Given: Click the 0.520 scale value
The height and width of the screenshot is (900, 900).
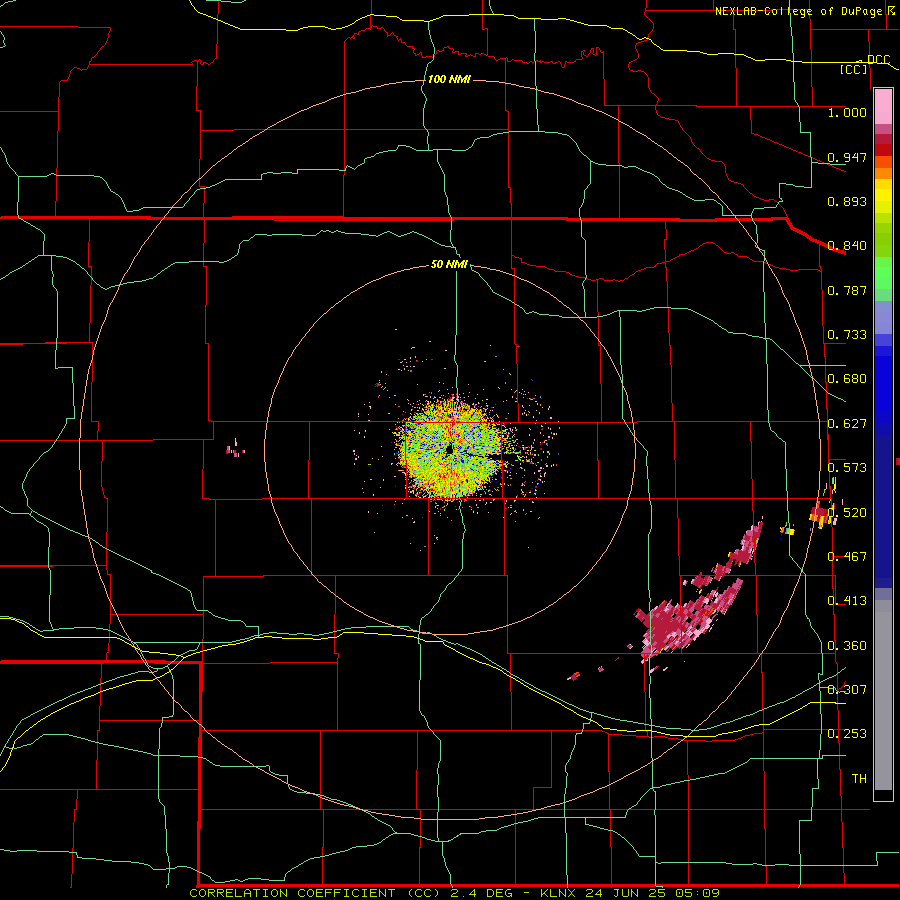Looking at the screenshot, I should click(848, 513).
